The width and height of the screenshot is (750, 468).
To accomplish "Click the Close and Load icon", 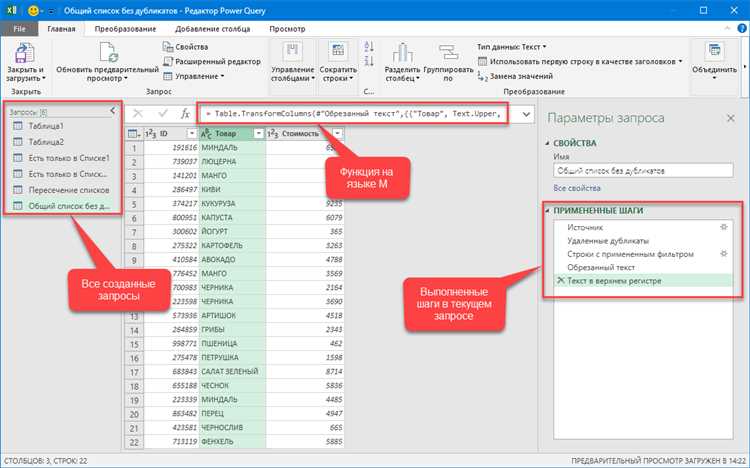I will tap(24, 53).
